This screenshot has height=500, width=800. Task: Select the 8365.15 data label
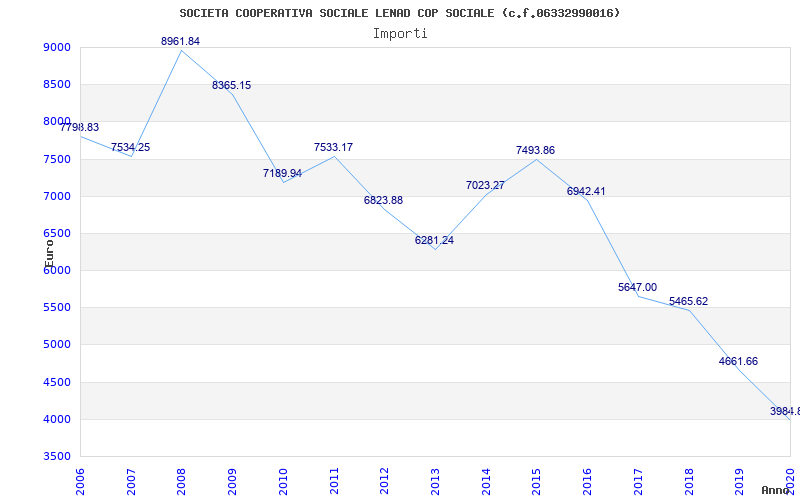(x=232, y=85)
